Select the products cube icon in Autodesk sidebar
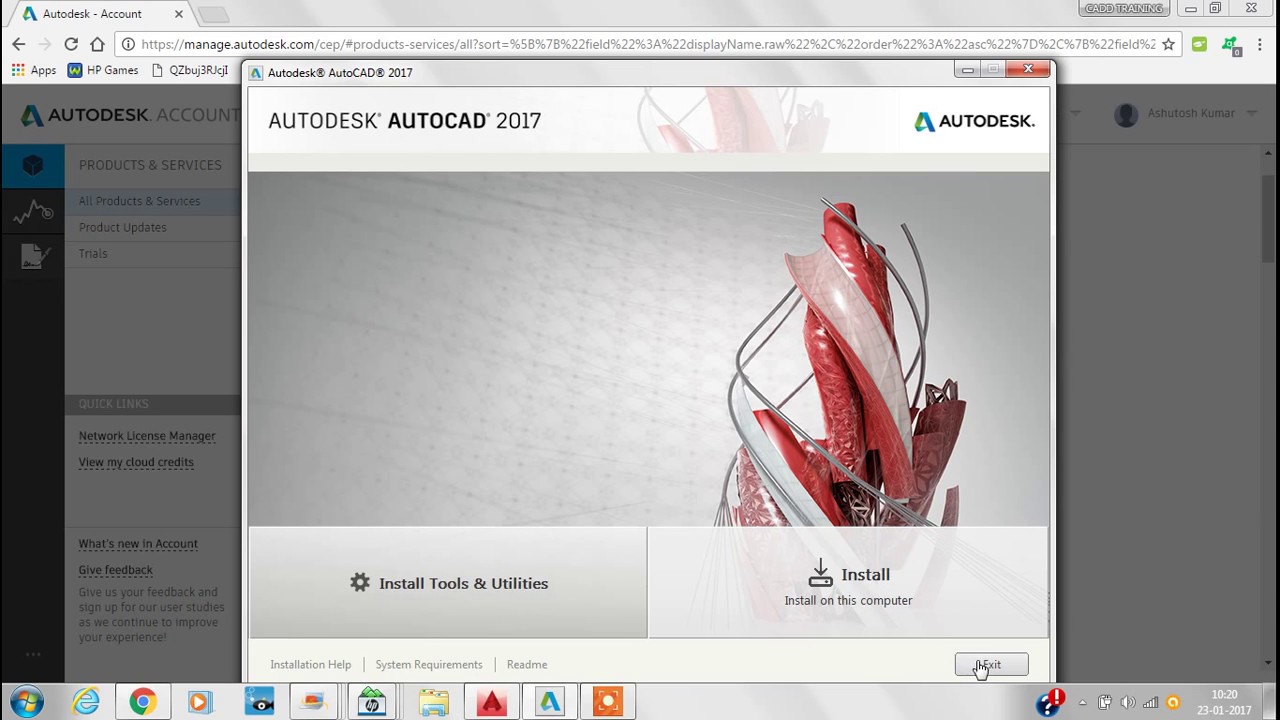The image size is (1280, 720). 32,166
